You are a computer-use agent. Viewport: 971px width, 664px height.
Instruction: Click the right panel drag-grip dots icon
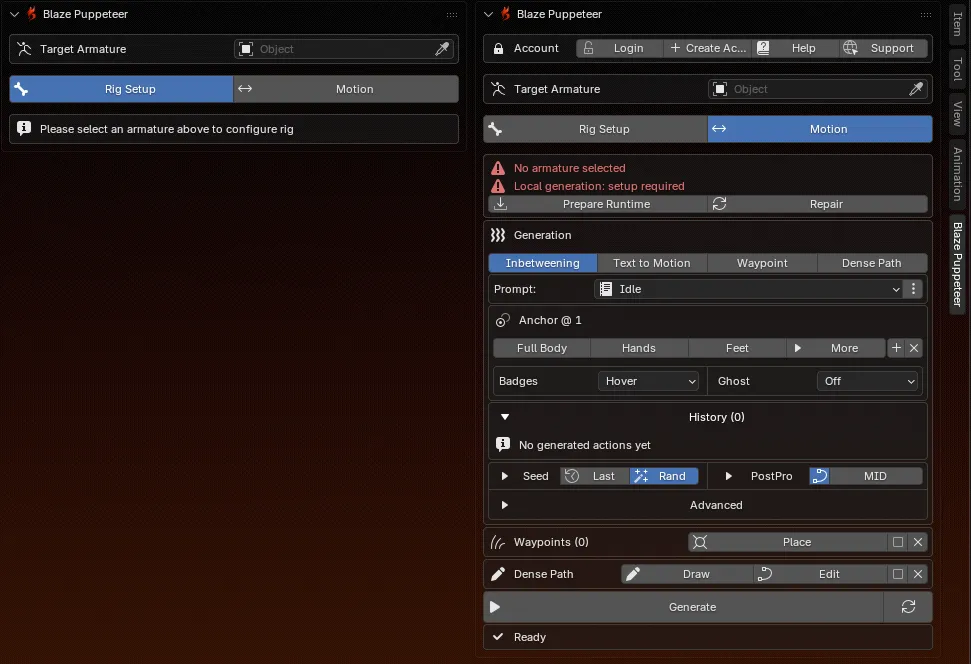point(926,14)
